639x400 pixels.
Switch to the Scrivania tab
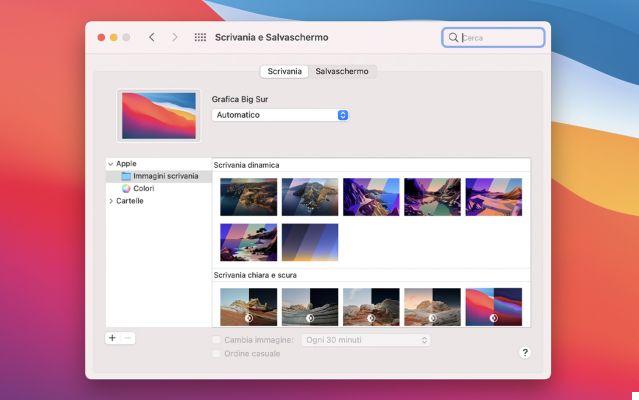pos(284,71)
